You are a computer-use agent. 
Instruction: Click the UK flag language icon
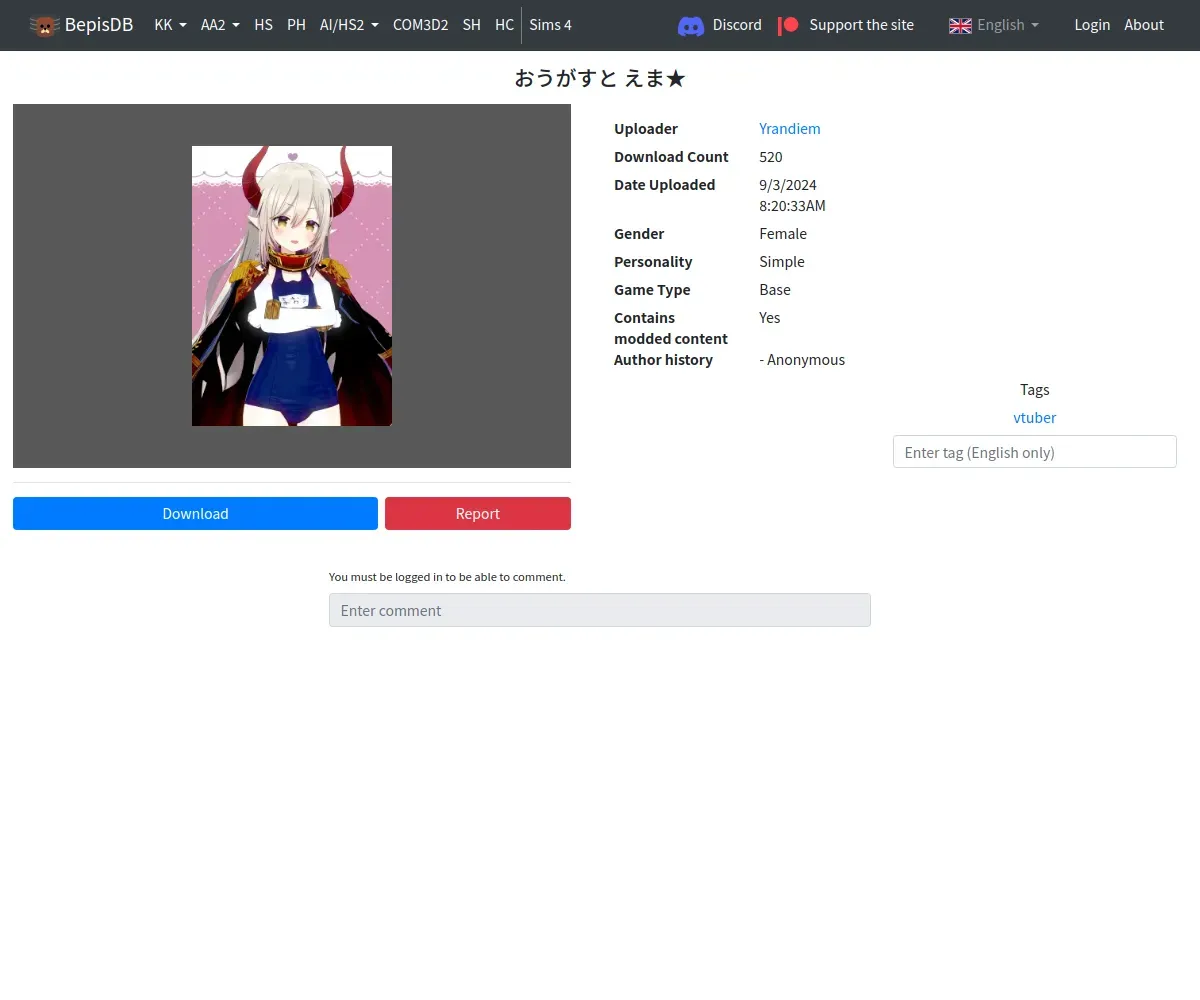point(960,25)
